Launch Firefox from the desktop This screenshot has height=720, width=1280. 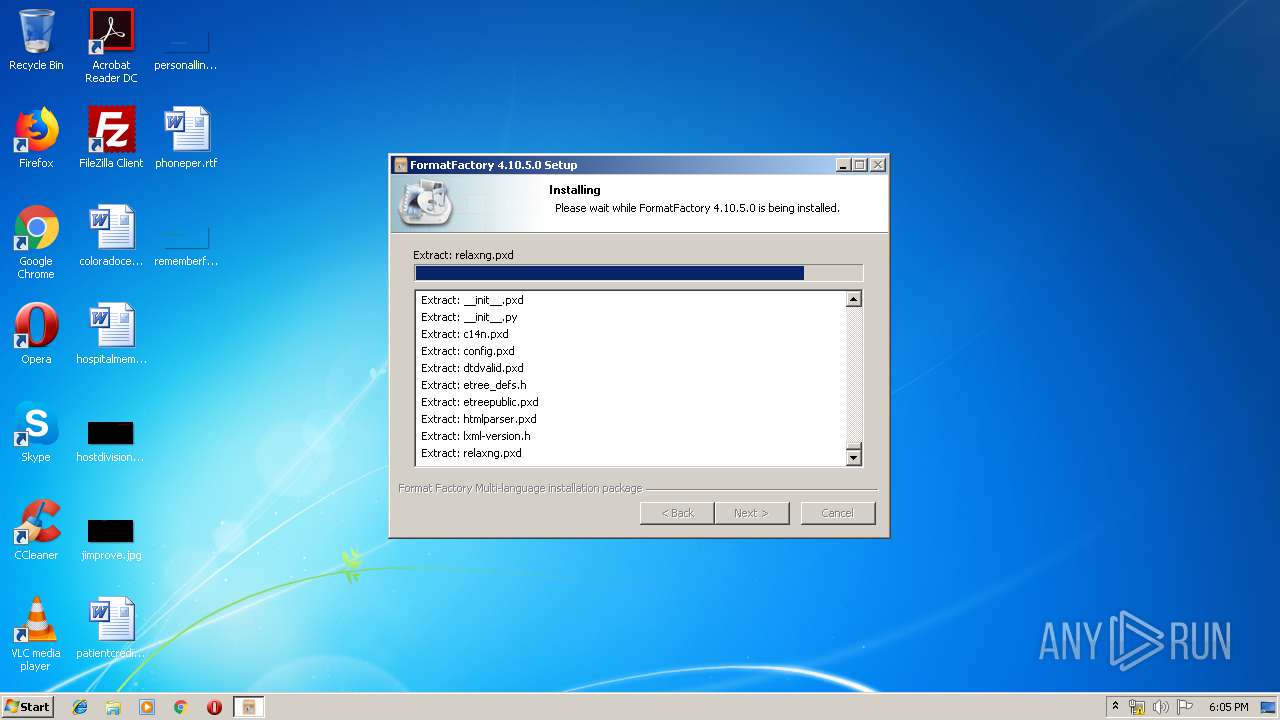coord(36,138)
